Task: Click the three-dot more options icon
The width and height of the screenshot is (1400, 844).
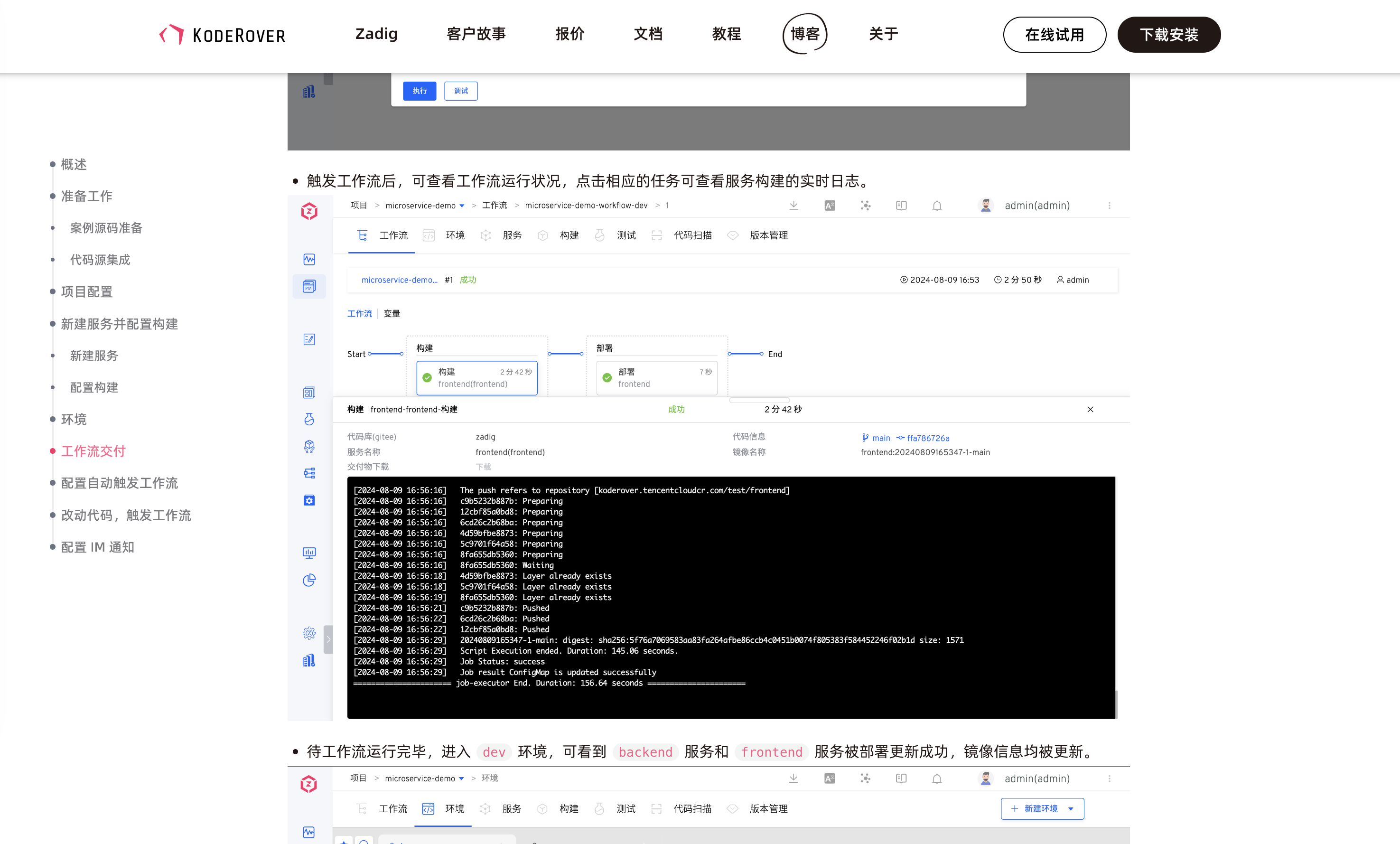Action: [1109, 205]
